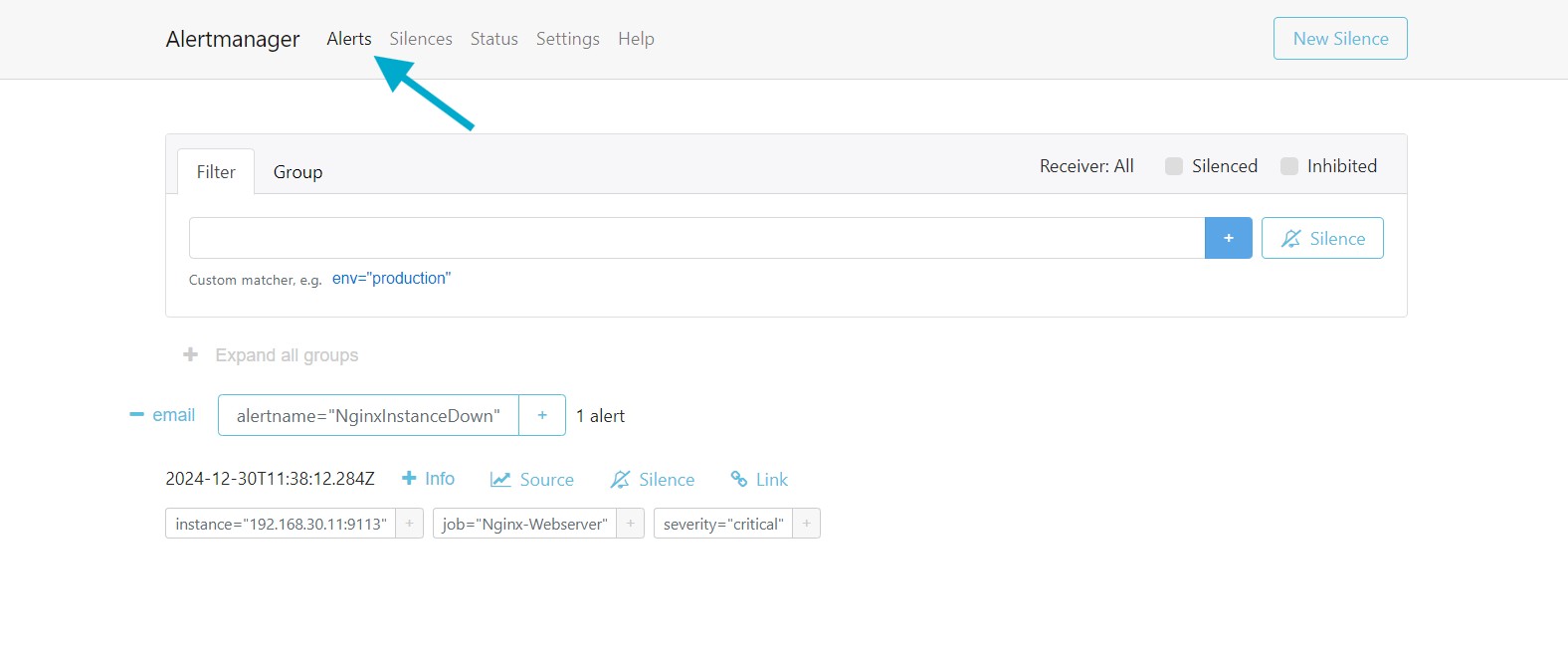Click the blue plus add-filter button
This screenshot has height=652, width=1568.
point(1228,239)
